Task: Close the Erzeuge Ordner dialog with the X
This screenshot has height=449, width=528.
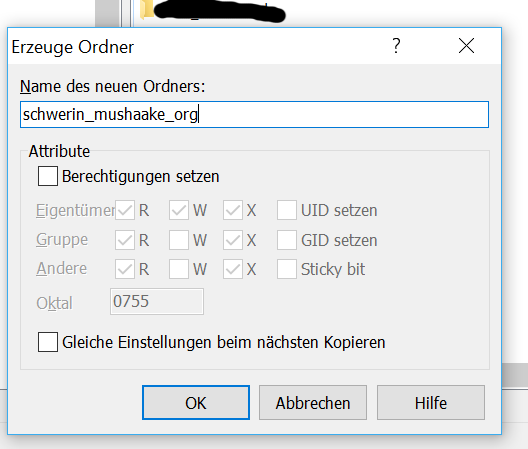Action: (x=466, y=45)
